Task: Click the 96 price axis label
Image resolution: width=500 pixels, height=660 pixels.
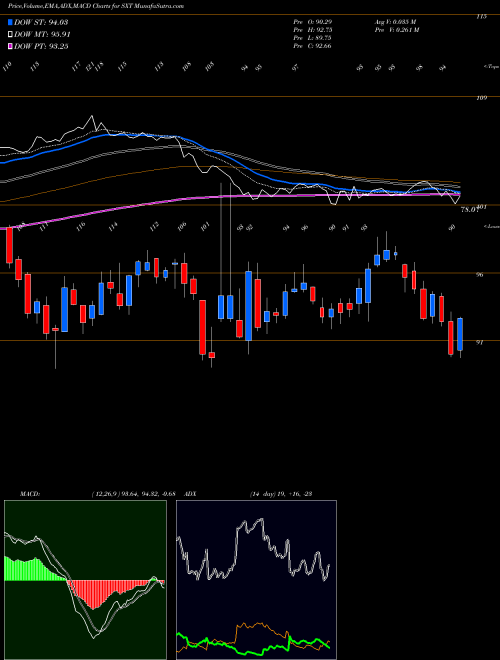Action: (479, 275)
